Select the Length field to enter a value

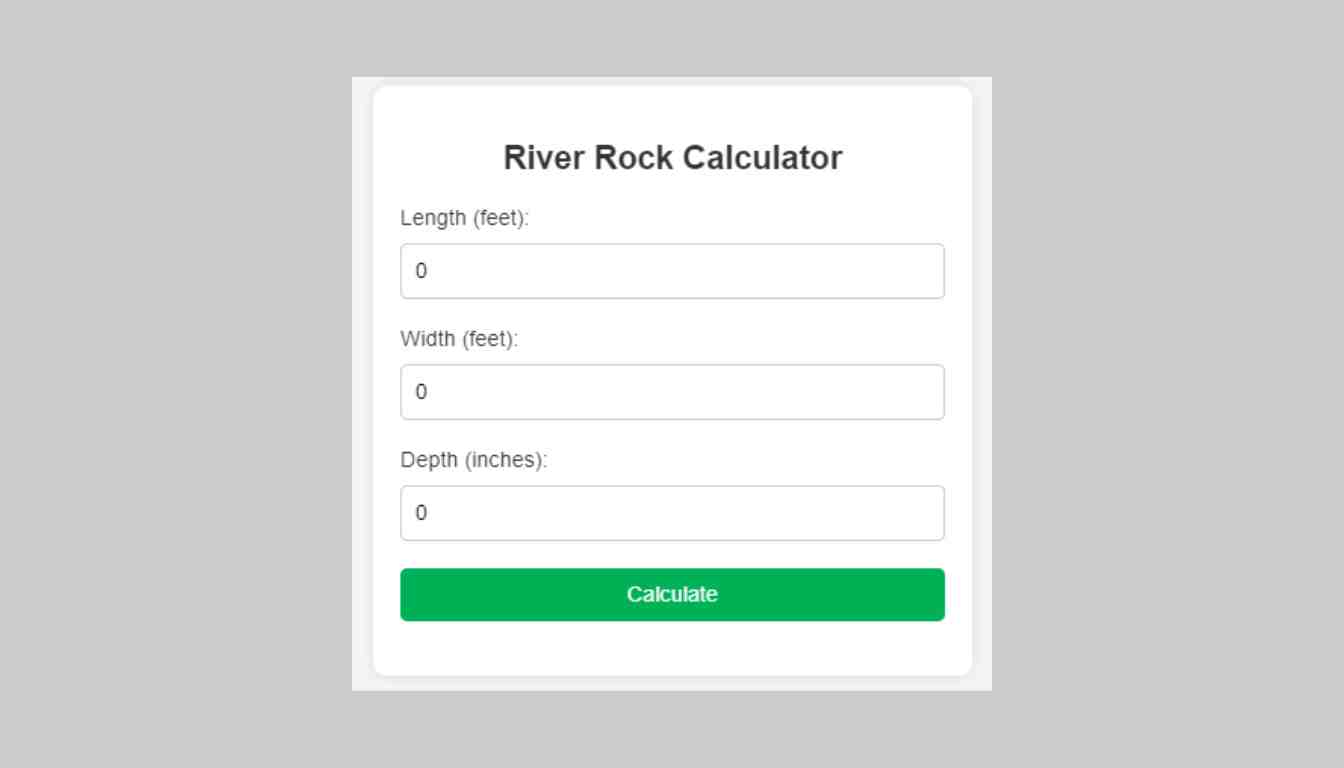tap(672, 270)
